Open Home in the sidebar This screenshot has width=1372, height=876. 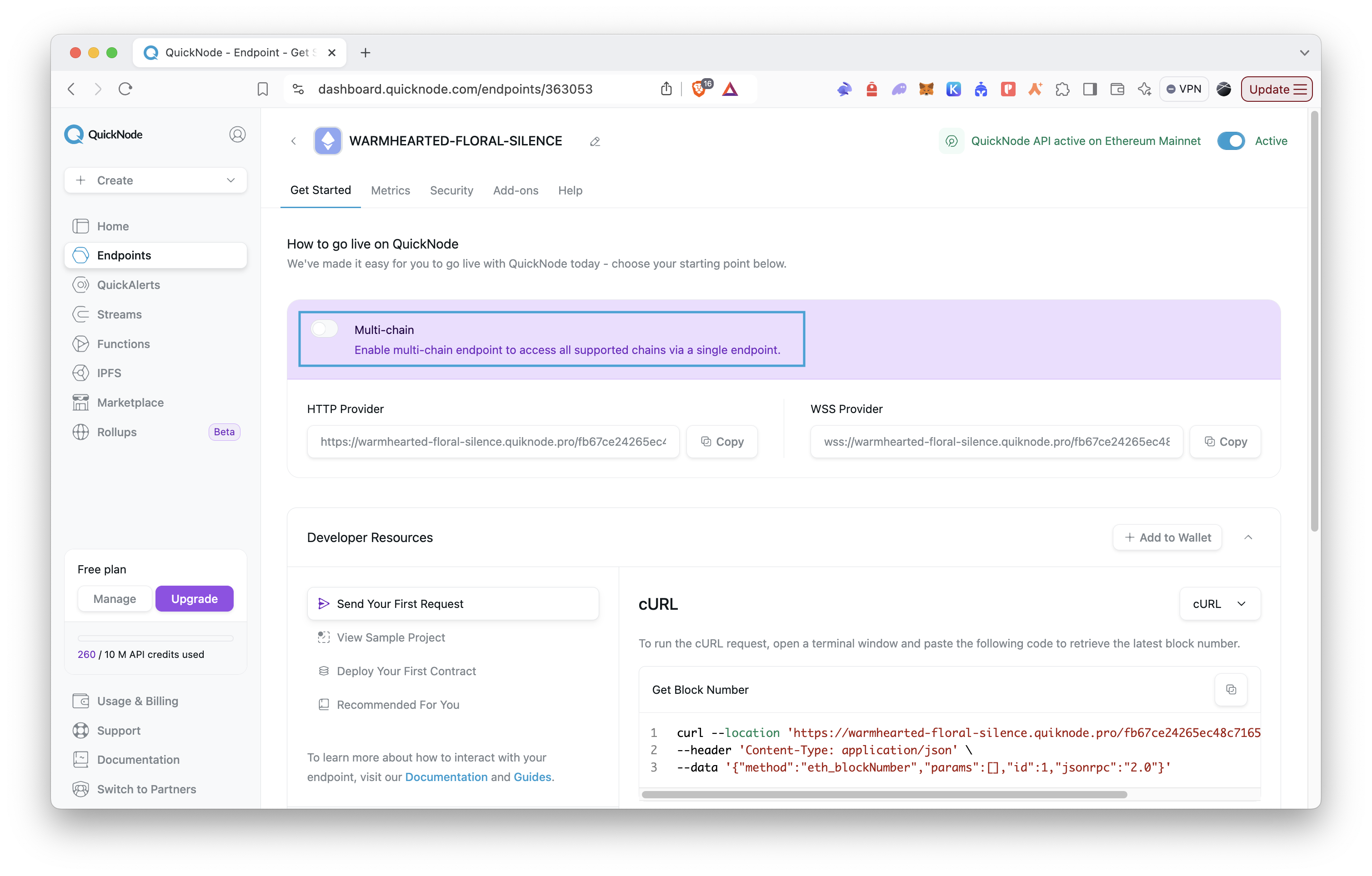pos(155,226)
